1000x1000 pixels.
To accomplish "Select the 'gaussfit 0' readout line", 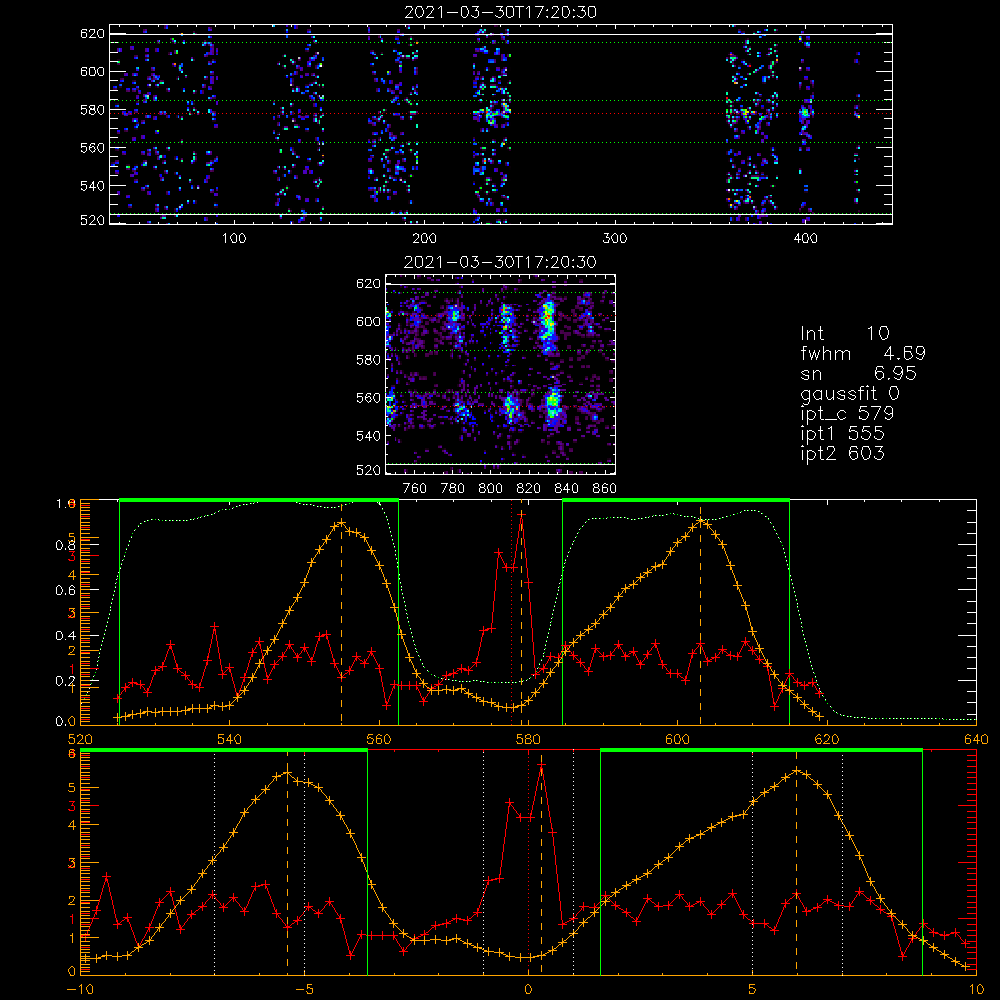I will click(x=850, y=393).
